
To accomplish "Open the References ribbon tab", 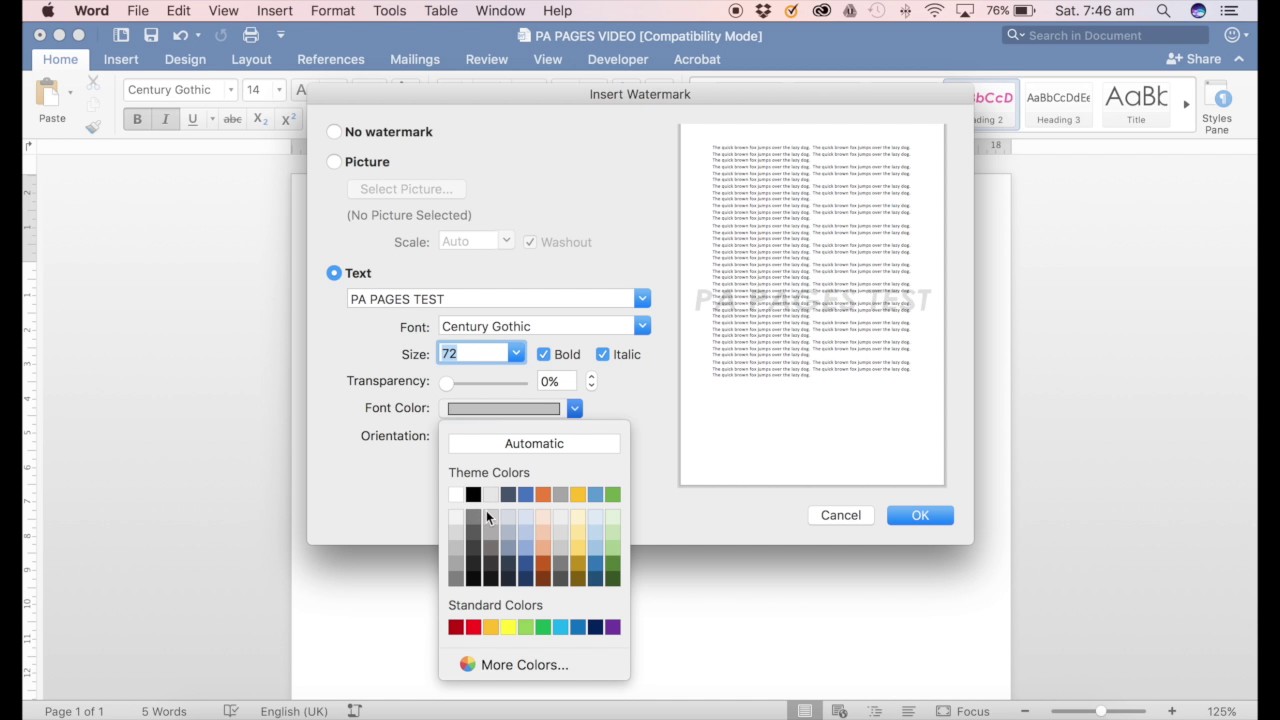I will tap(330, 59).
